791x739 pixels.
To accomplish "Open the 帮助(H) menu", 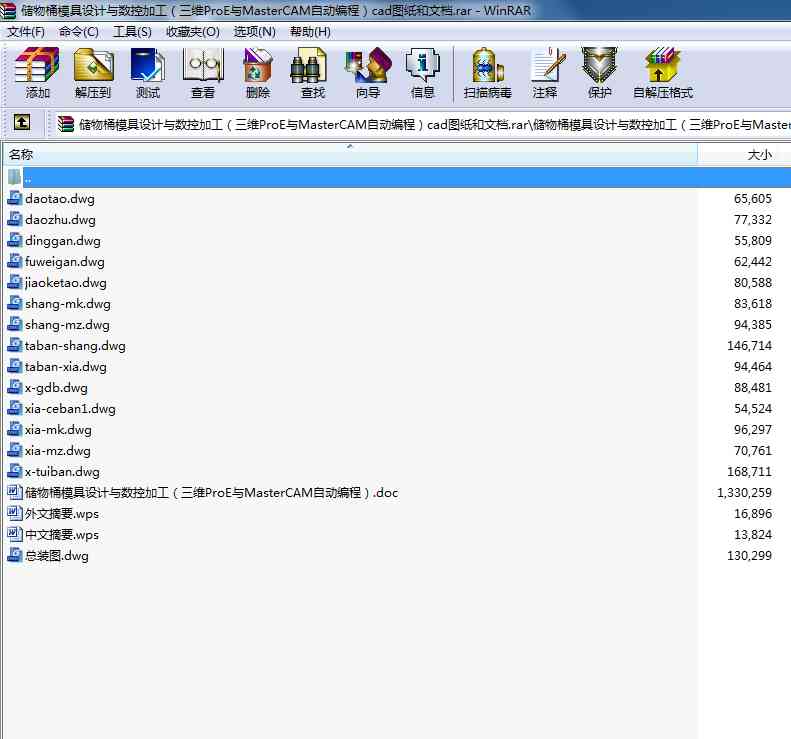I will click(310, 32).
